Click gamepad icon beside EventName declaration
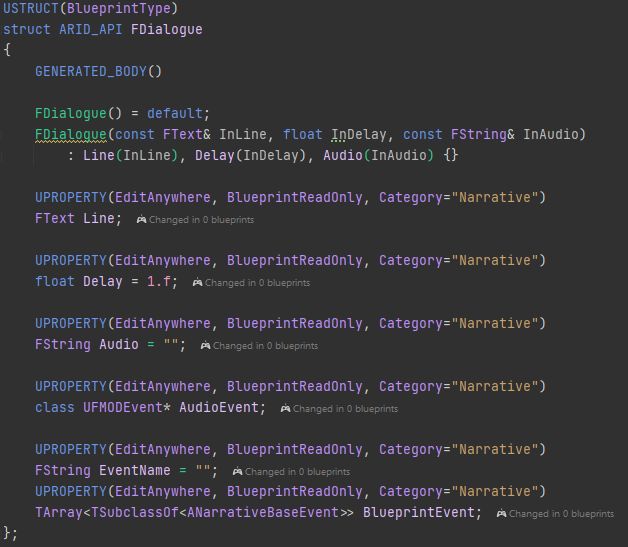This screenshot has width=628, height=547. click(237, 471)
